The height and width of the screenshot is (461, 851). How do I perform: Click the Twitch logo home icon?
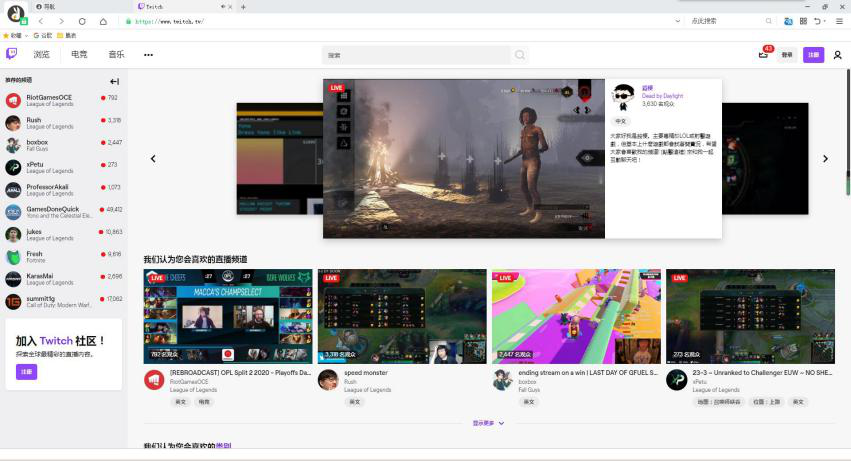11,54
